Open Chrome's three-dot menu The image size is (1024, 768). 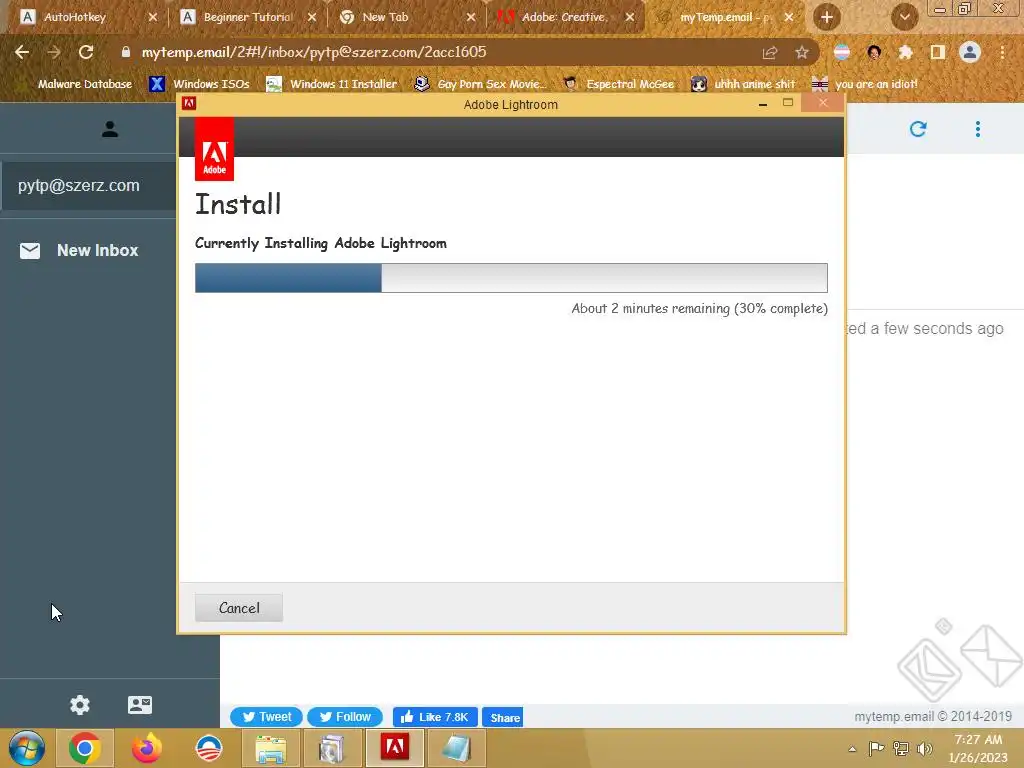click(x=1002, y=52)
